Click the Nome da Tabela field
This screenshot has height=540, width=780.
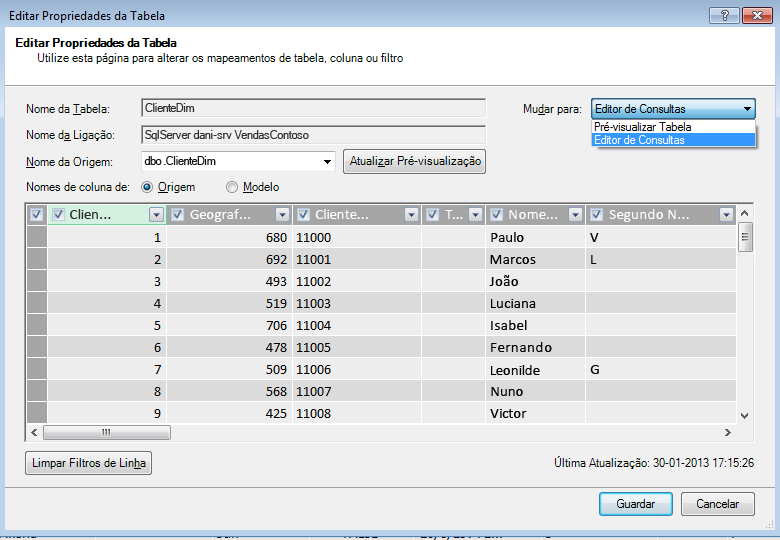[313, 108]
